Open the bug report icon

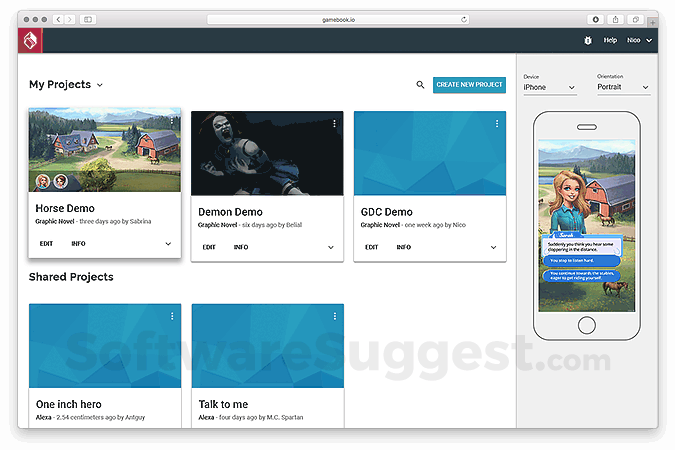(x=588, y=40)
